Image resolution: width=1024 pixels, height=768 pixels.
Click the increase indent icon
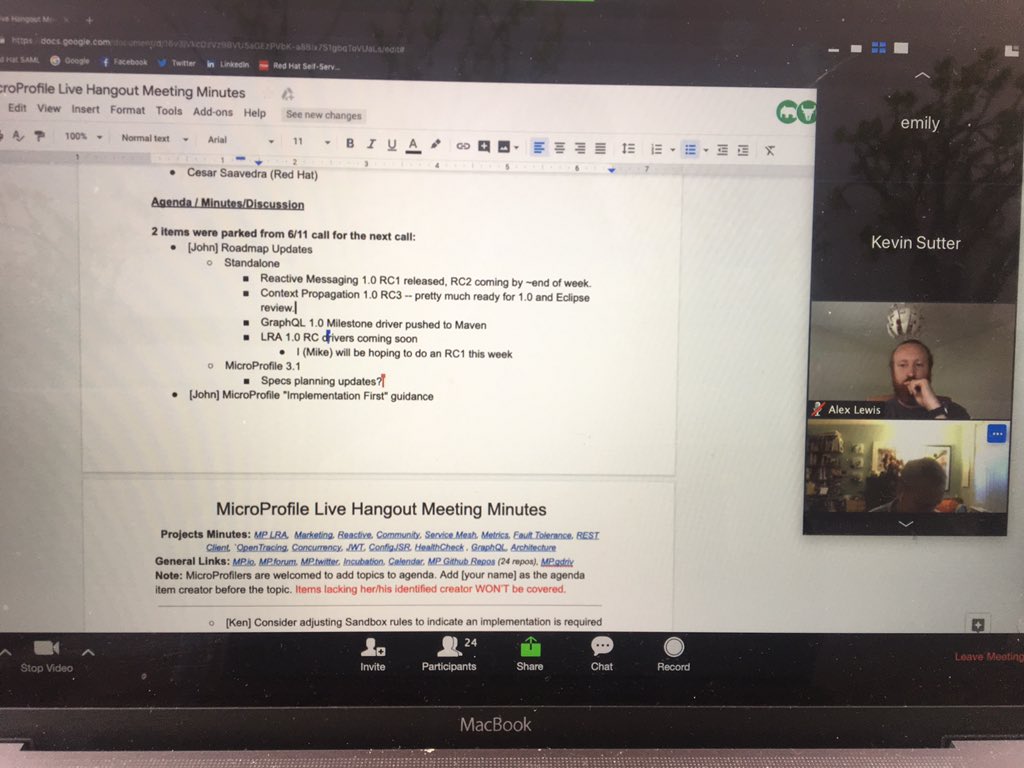(743, 151)
